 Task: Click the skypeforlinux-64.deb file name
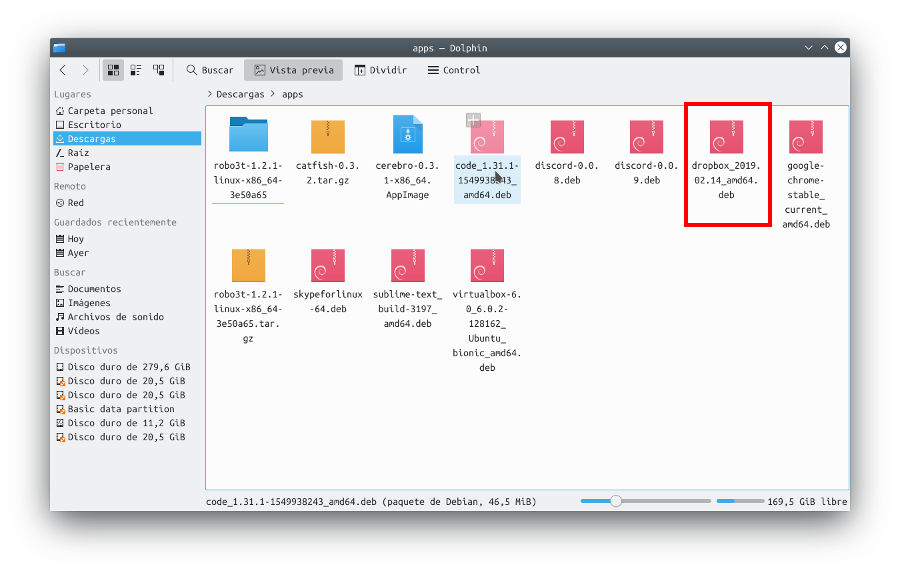coord(328,301)
